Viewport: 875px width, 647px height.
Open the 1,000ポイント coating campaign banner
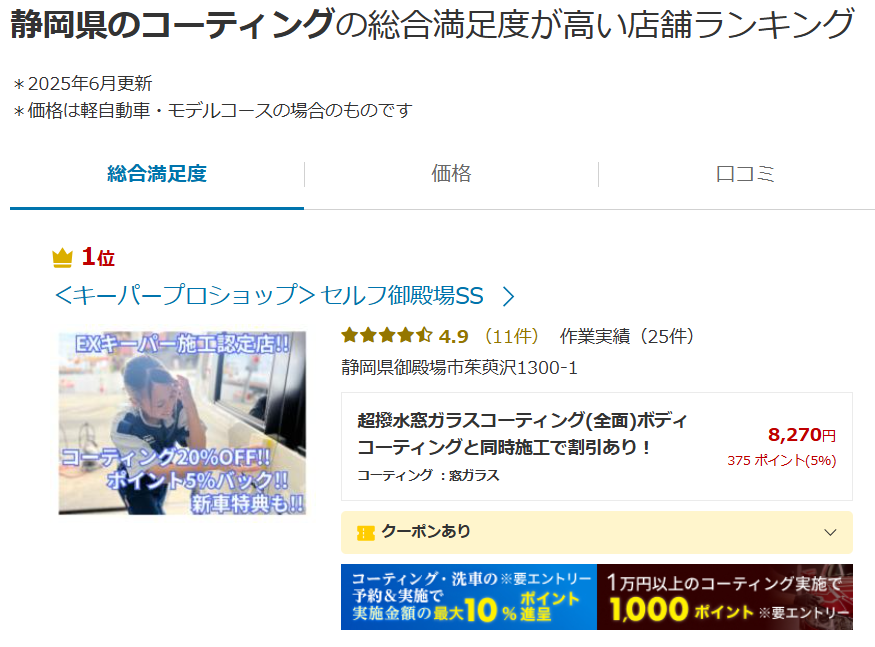point(725,597)
